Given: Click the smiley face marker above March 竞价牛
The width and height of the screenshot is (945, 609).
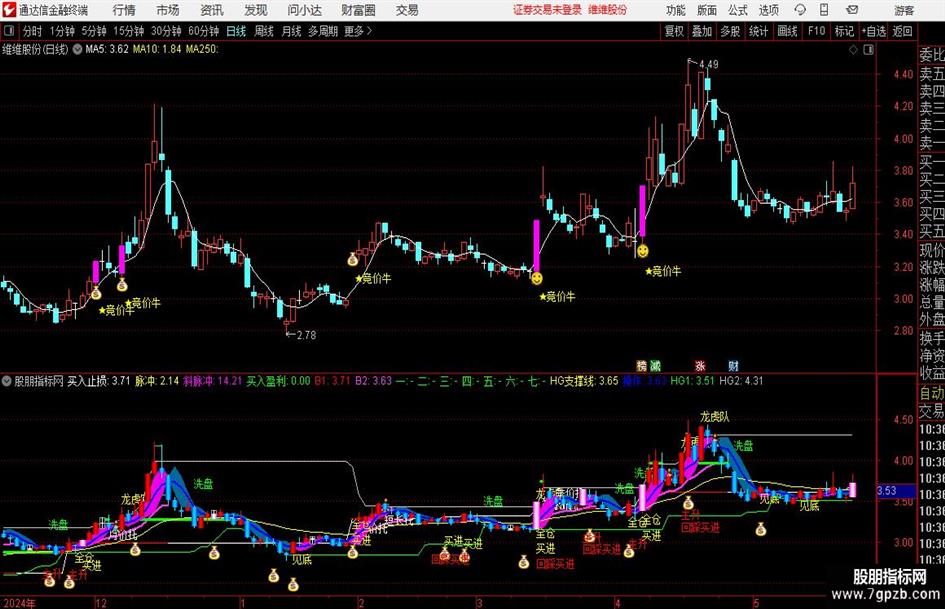Looking at the screenshot, I should (x=536, y=278).
